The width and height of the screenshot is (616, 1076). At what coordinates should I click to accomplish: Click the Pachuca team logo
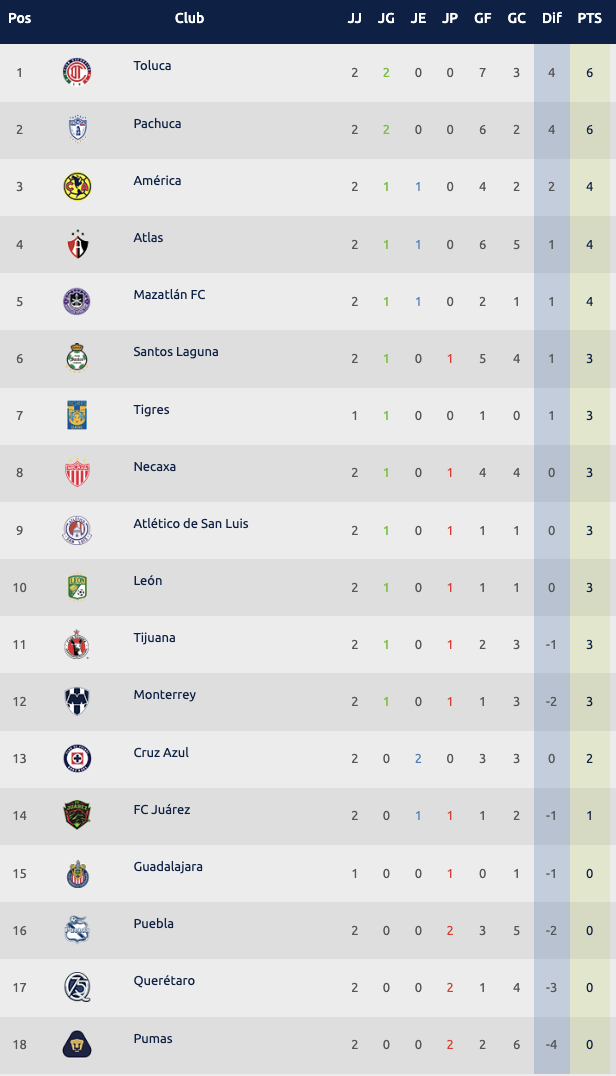77,130
